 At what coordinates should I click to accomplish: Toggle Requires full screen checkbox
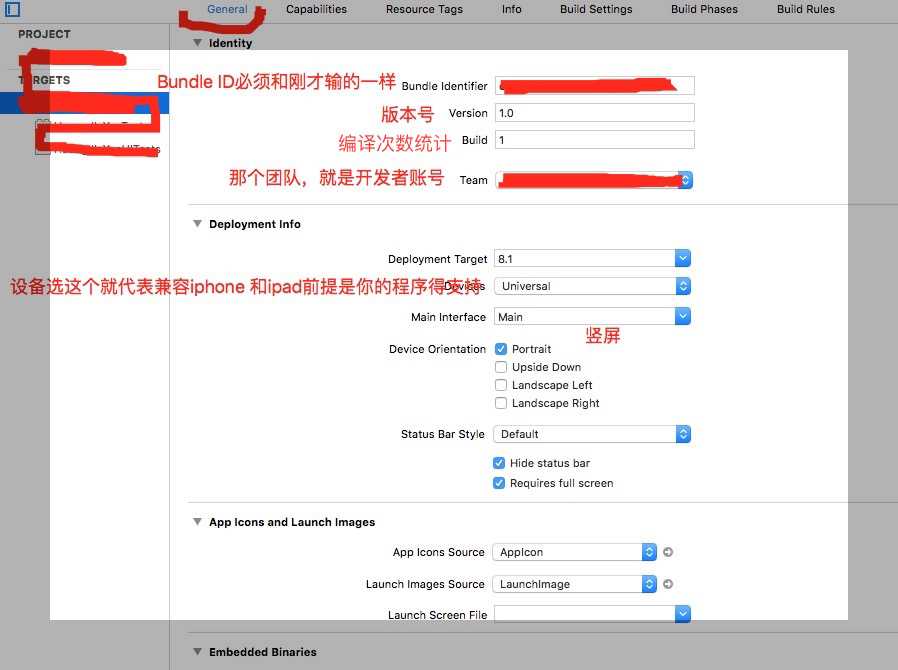coord(499,483)
